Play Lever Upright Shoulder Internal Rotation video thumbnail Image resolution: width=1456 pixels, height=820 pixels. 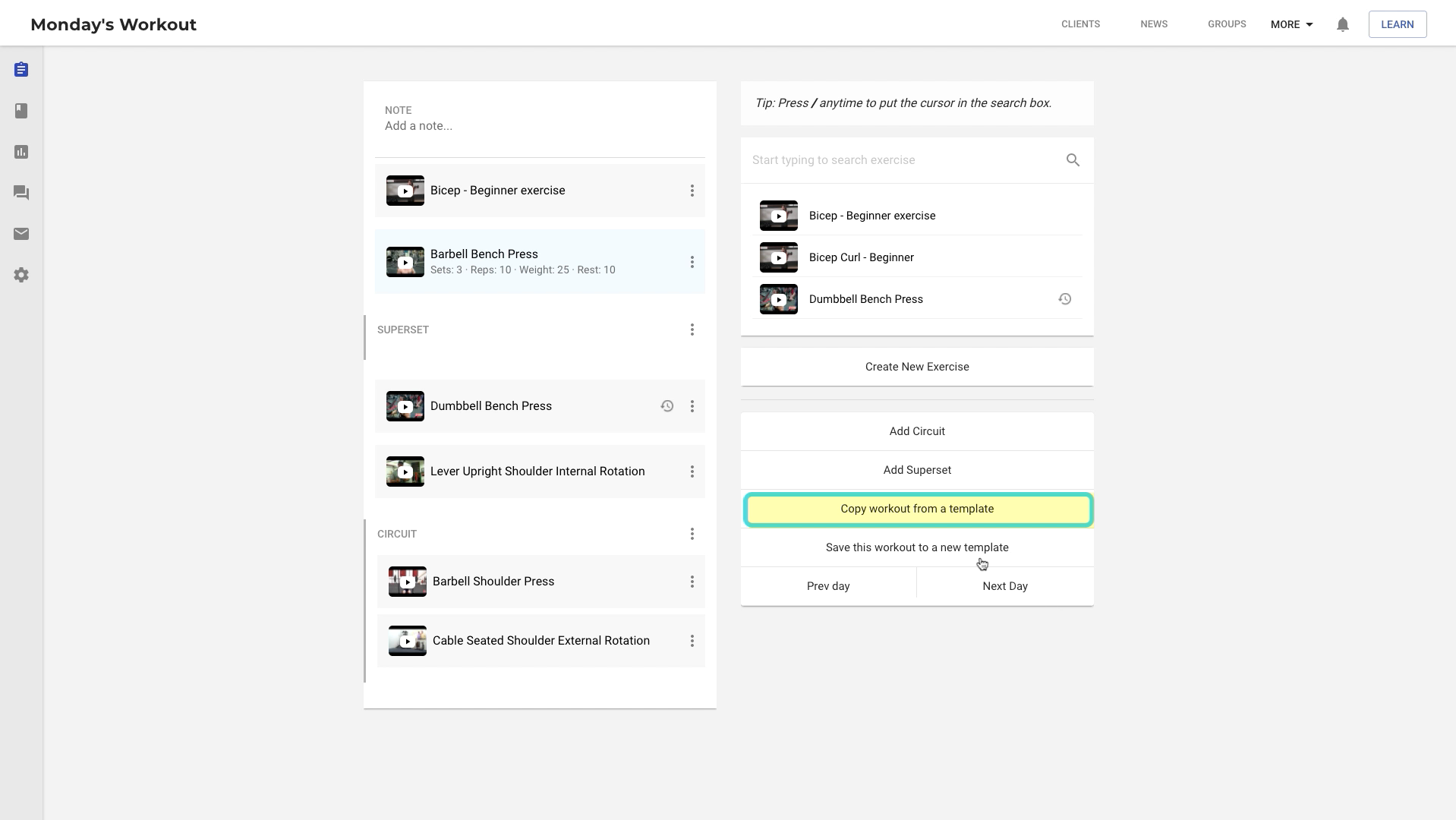pos(405,471)
